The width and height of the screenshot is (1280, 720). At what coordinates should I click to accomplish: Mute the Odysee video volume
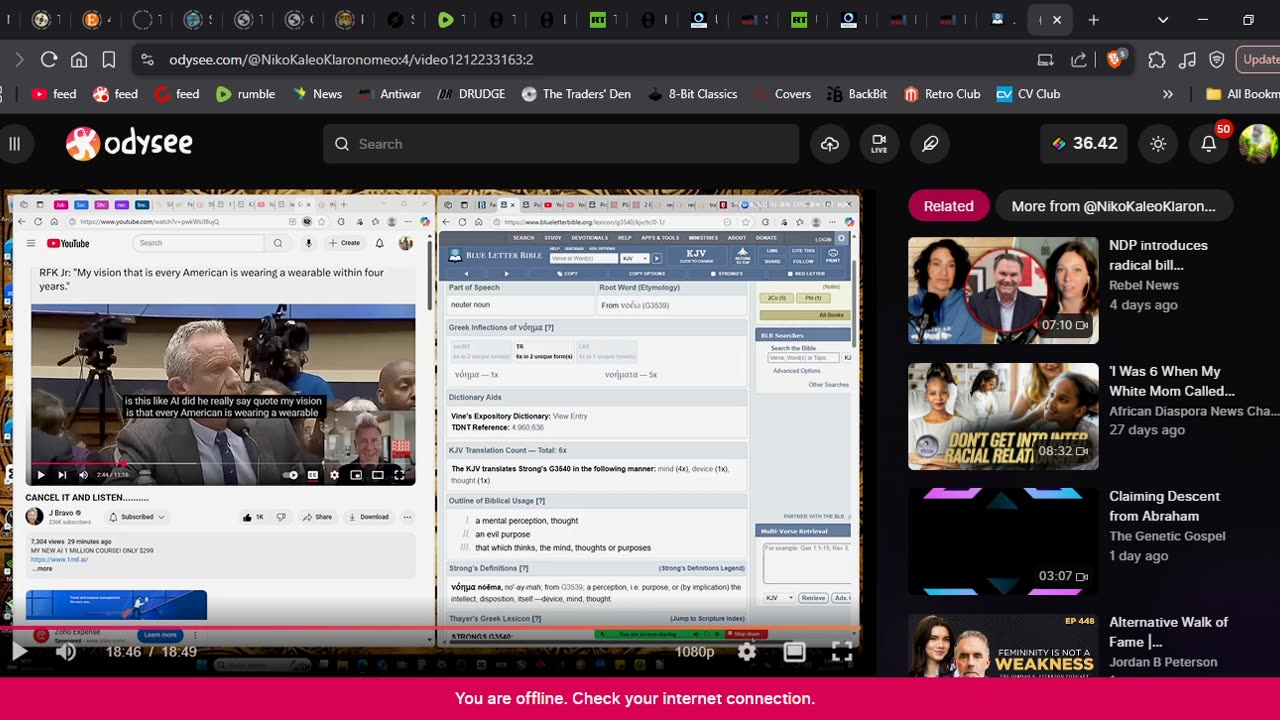pyautogui.click(x=66, y=652)
